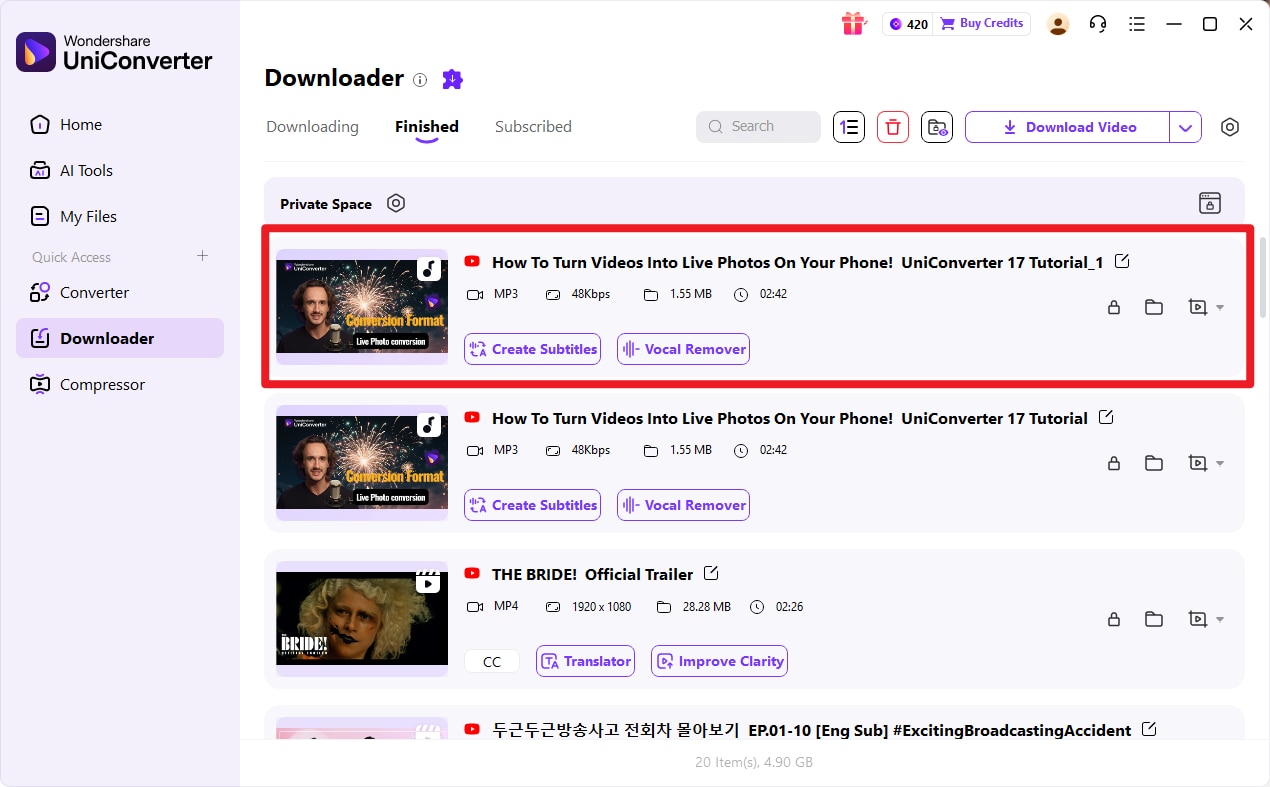Show hidden files via the folder-eye icon
This screenshot has height=787, width=1270.
pos(936,127)
